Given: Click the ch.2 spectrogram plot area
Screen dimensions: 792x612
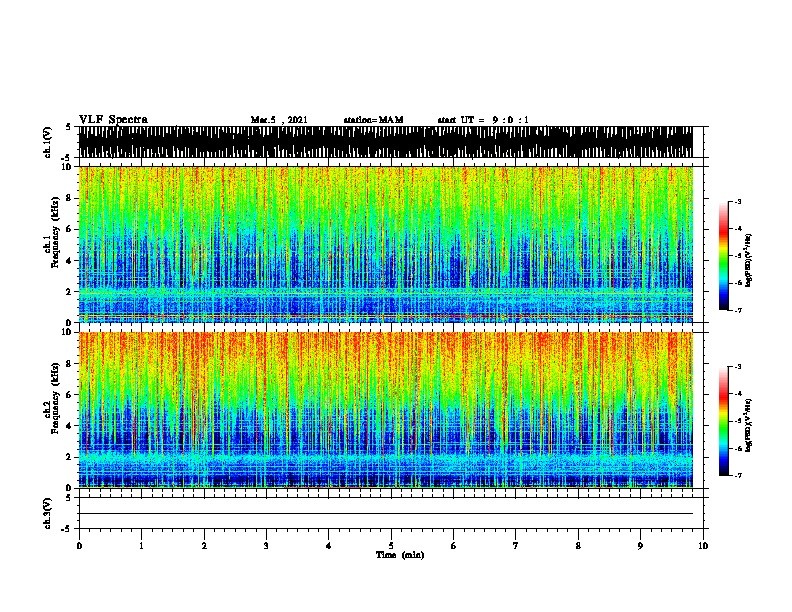Looking at the screenshot, I should tap(385, 410).
